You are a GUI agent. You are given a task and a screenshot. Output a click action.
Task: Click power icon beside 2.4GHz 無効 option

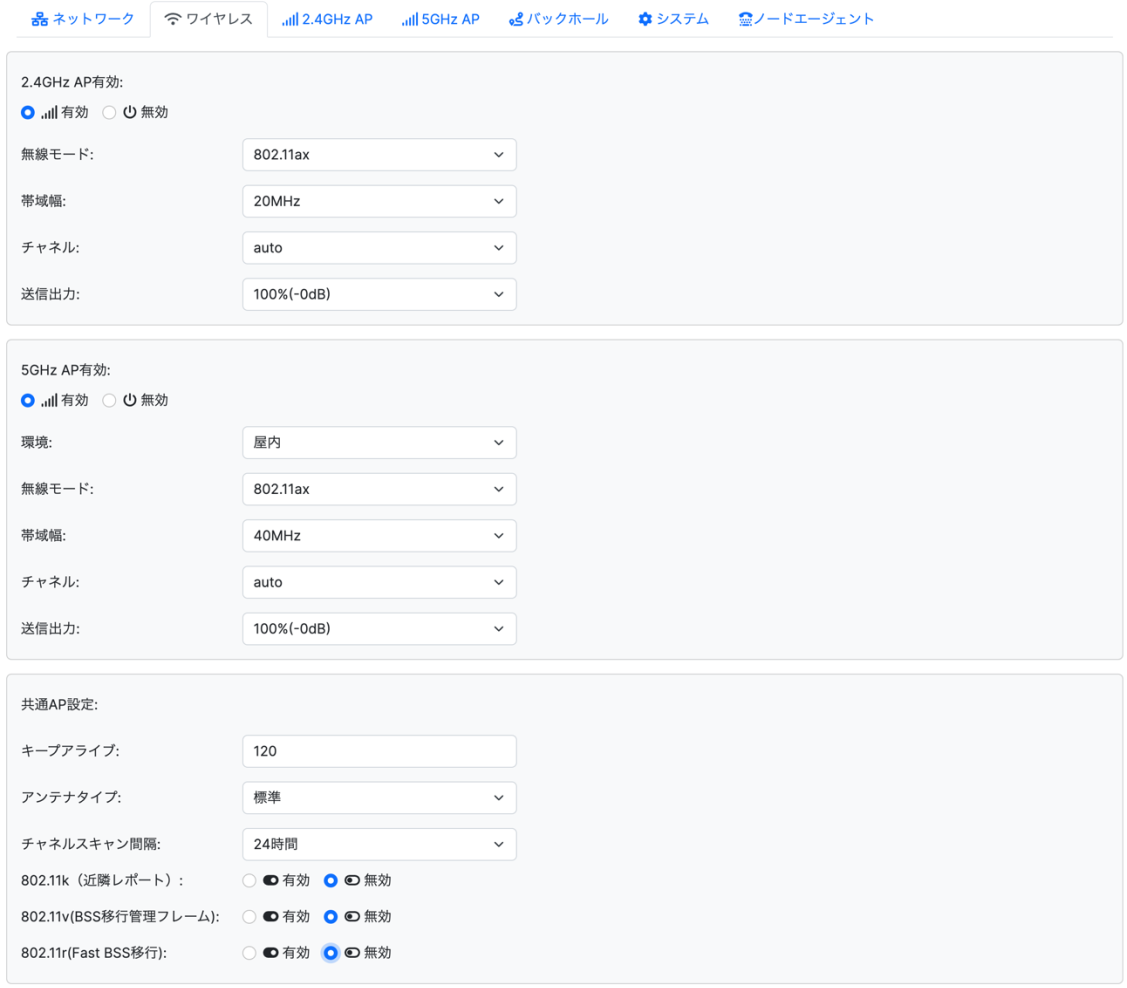click(x=129, y=112)
